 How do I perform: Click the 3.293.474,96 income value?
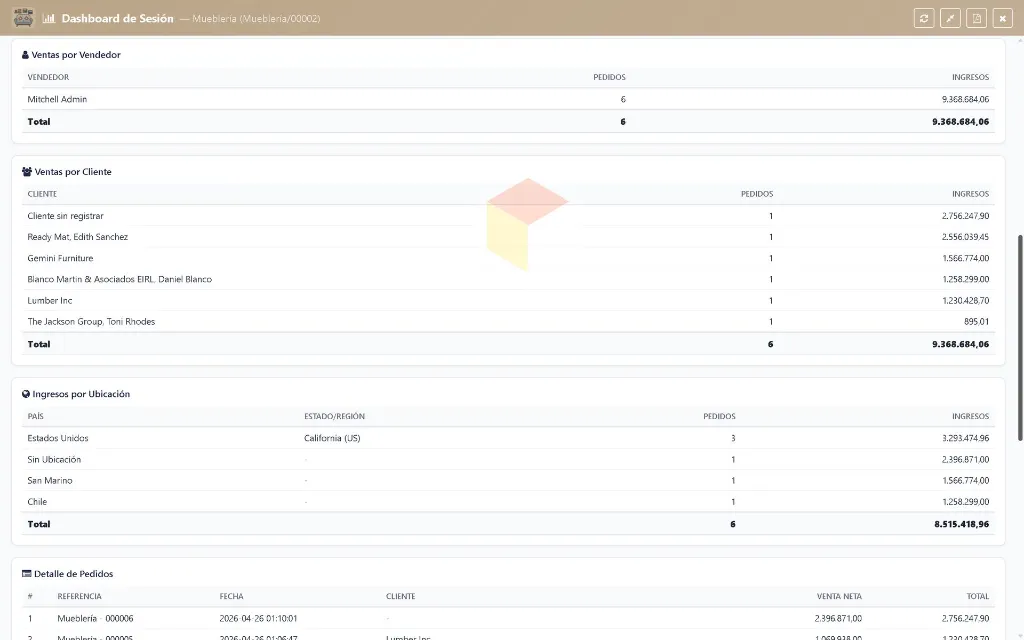tap(965, 438)
